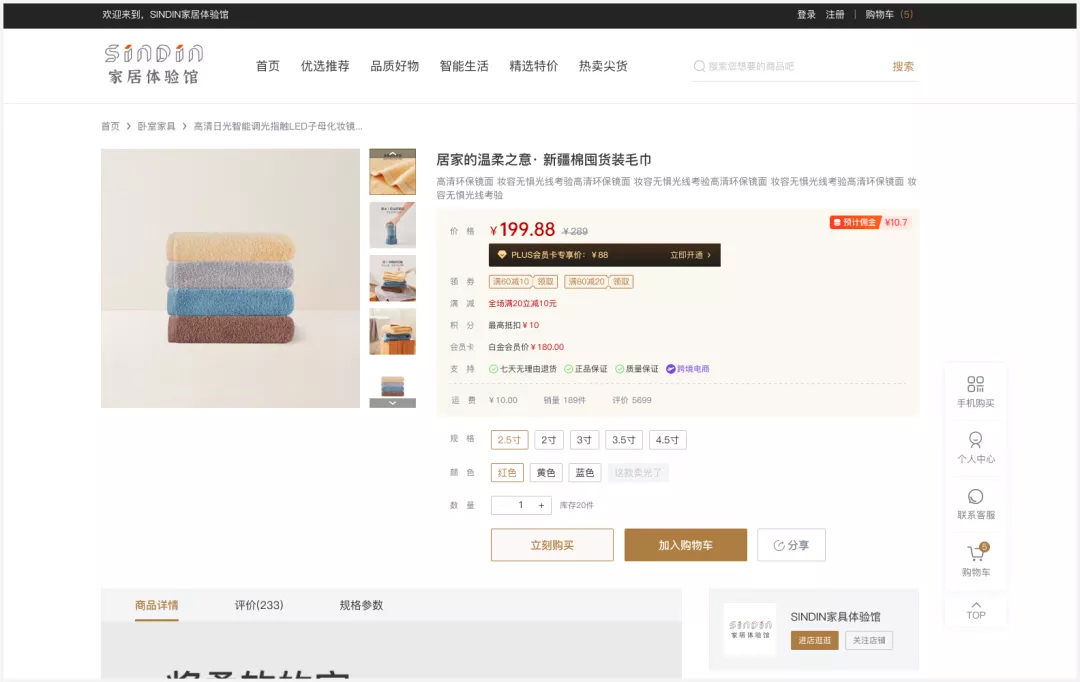Image resolution: width=1080 pixels, height=682 pixels.
Task: Click the search magnifier icon in header
Action: [x=699, y=66]
